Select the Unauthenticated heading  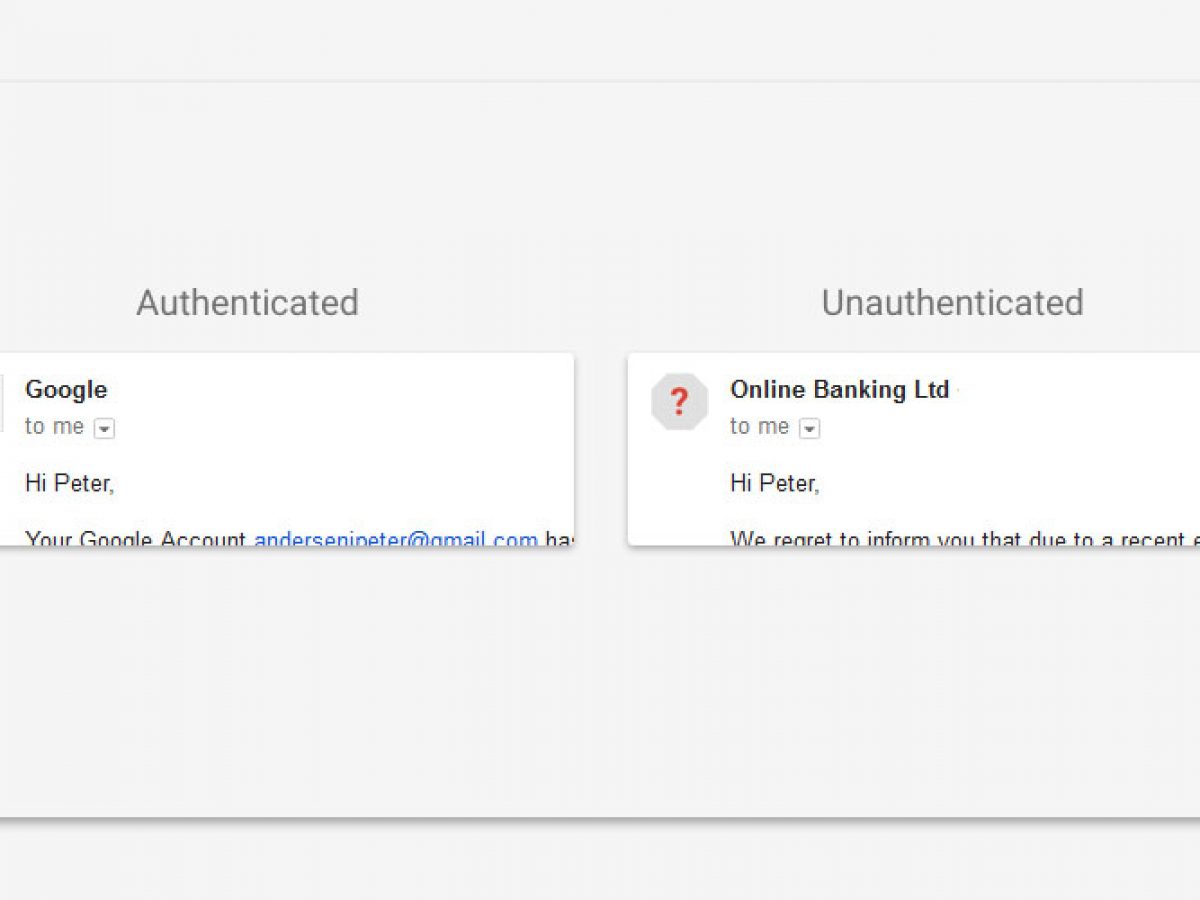point(952,302)
